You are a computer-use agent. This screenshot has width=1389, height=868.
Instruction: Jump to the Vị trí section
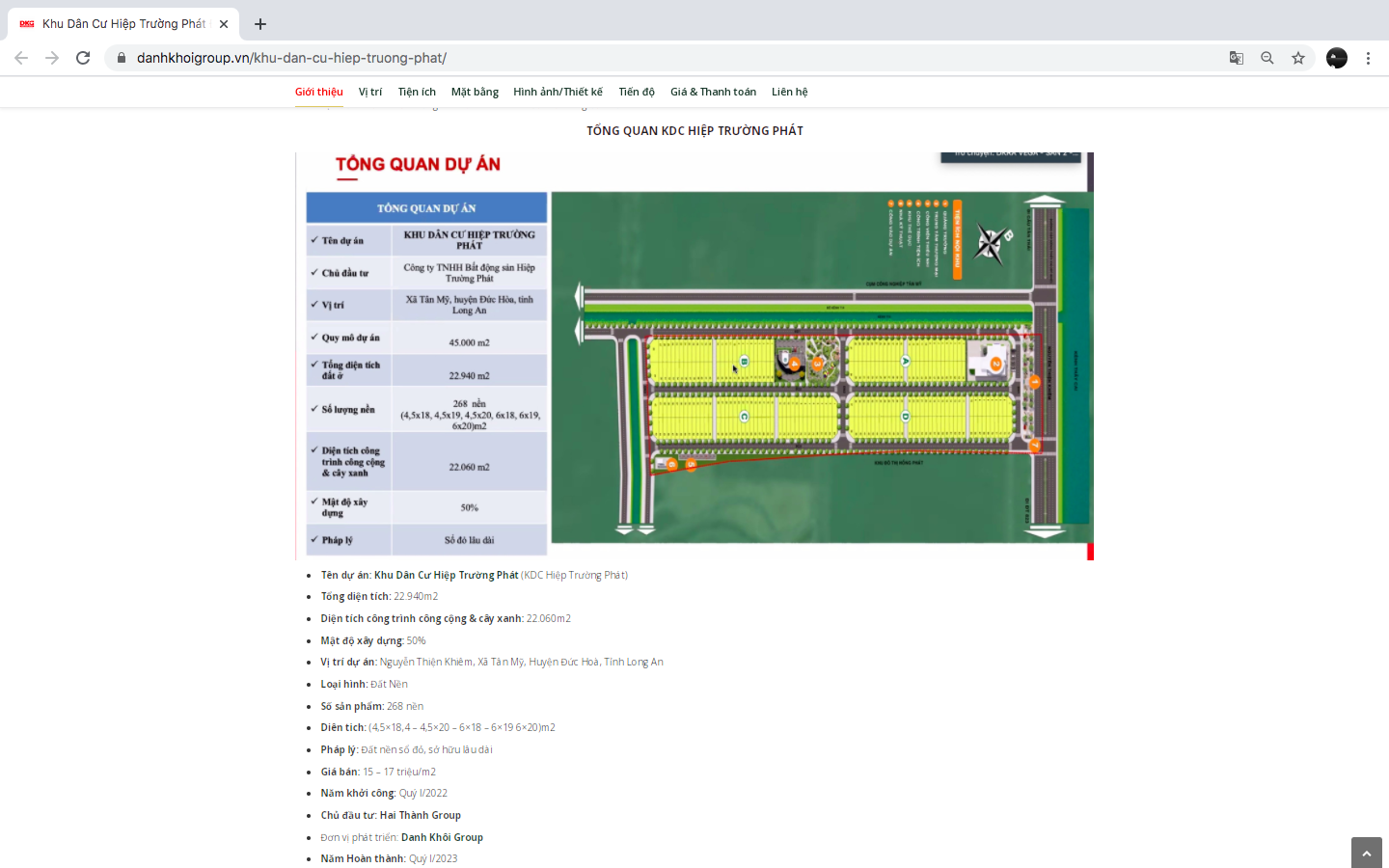click(370, 92)
